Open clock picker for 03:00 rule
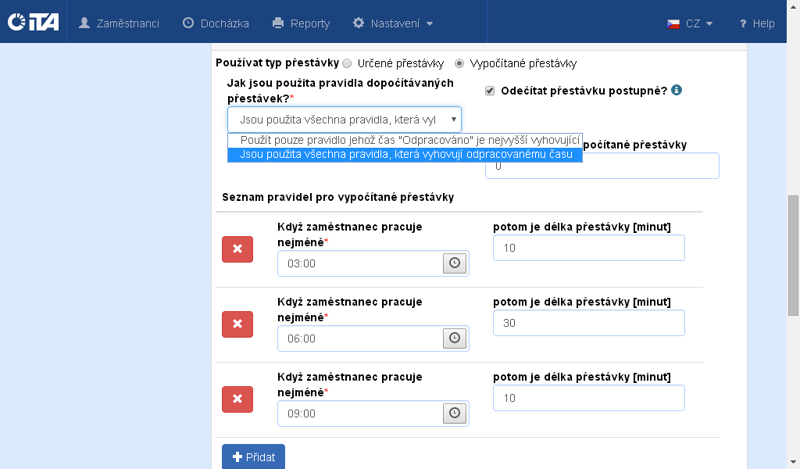The image size is (800, 469). [x=455, y=263]
